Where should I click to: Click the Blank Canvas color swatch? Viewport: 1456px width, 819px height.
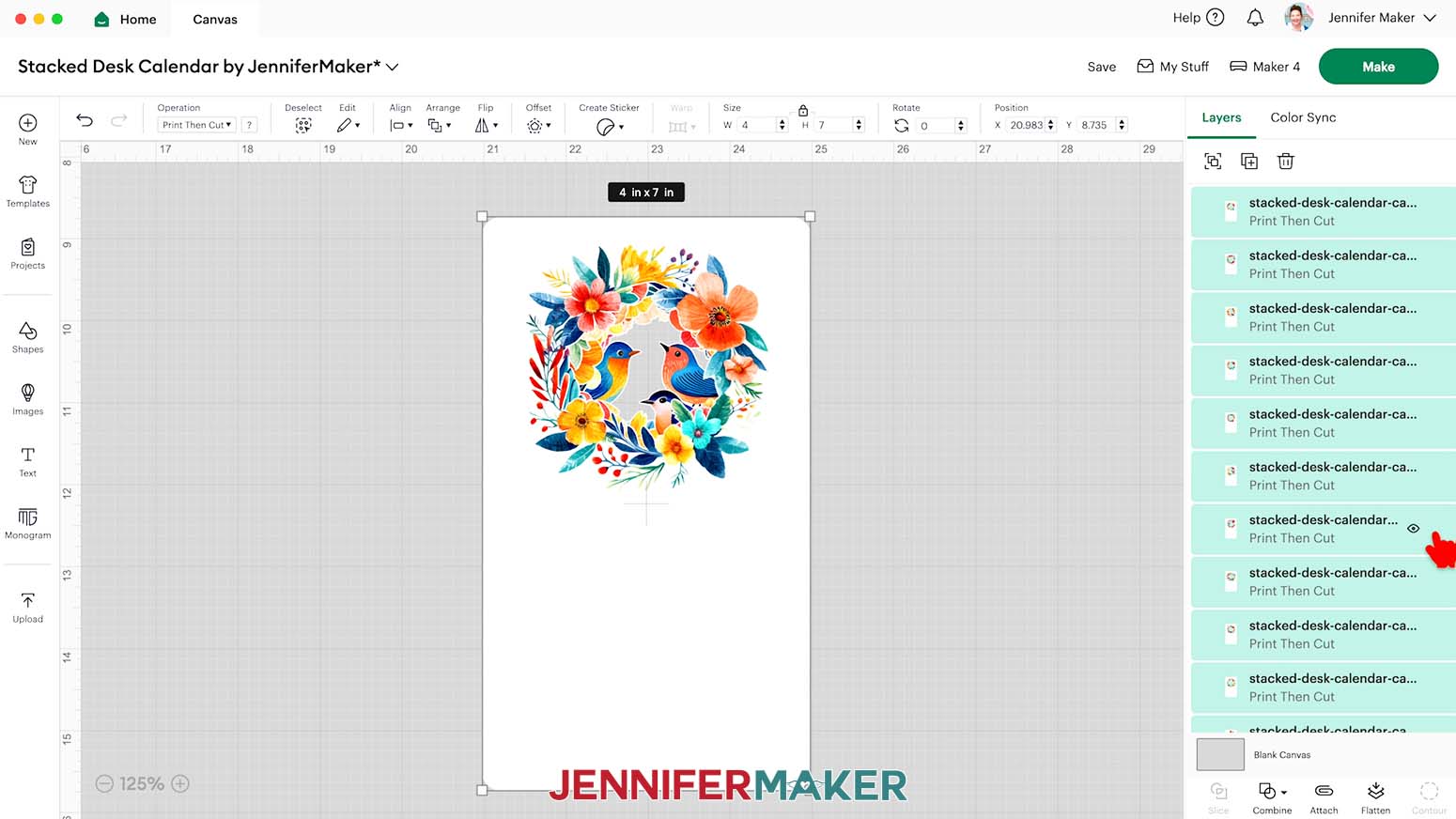point(1220,754)
